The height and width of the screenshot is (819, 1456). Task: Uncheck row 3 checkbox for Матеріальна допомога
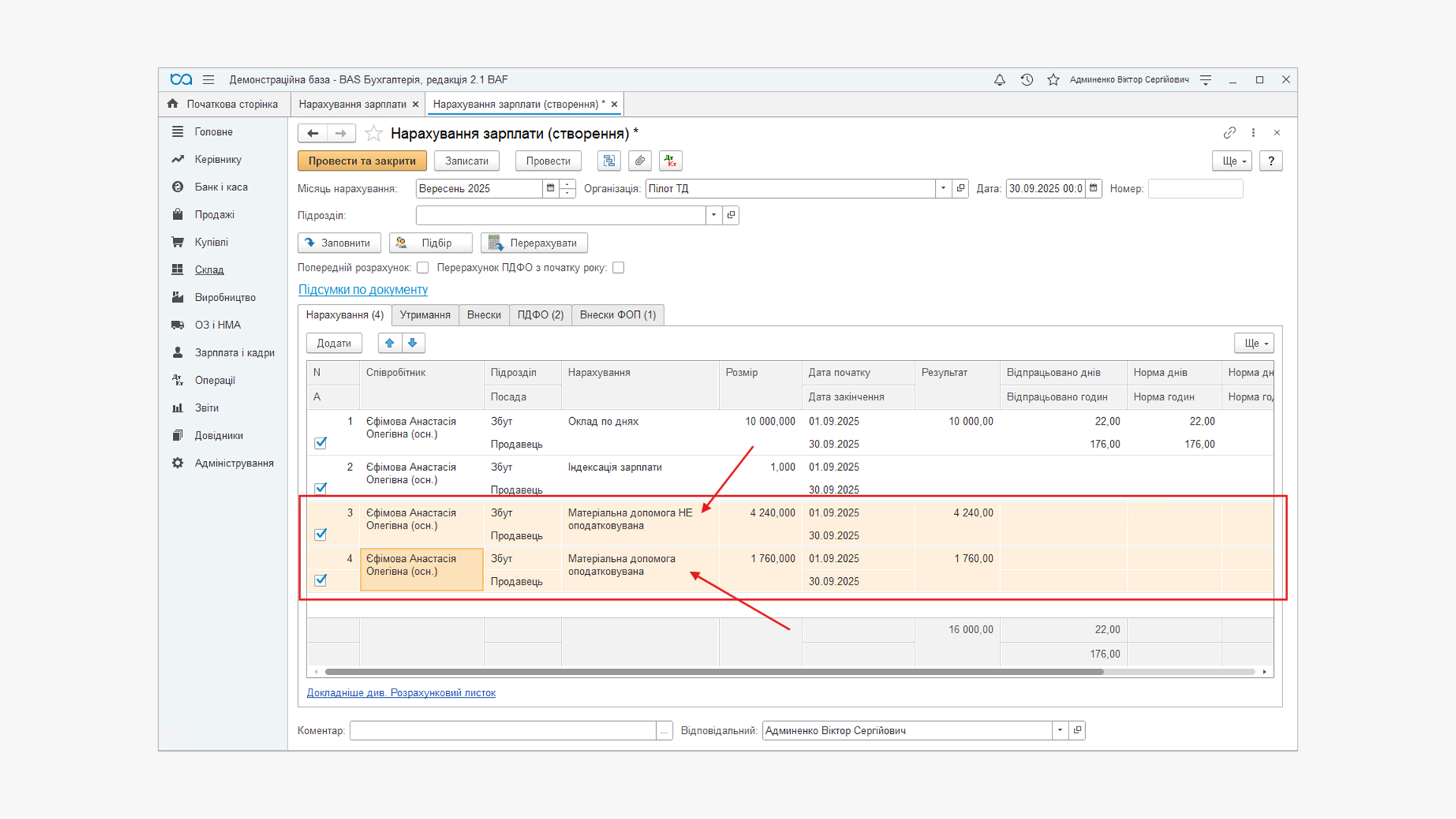321,534
